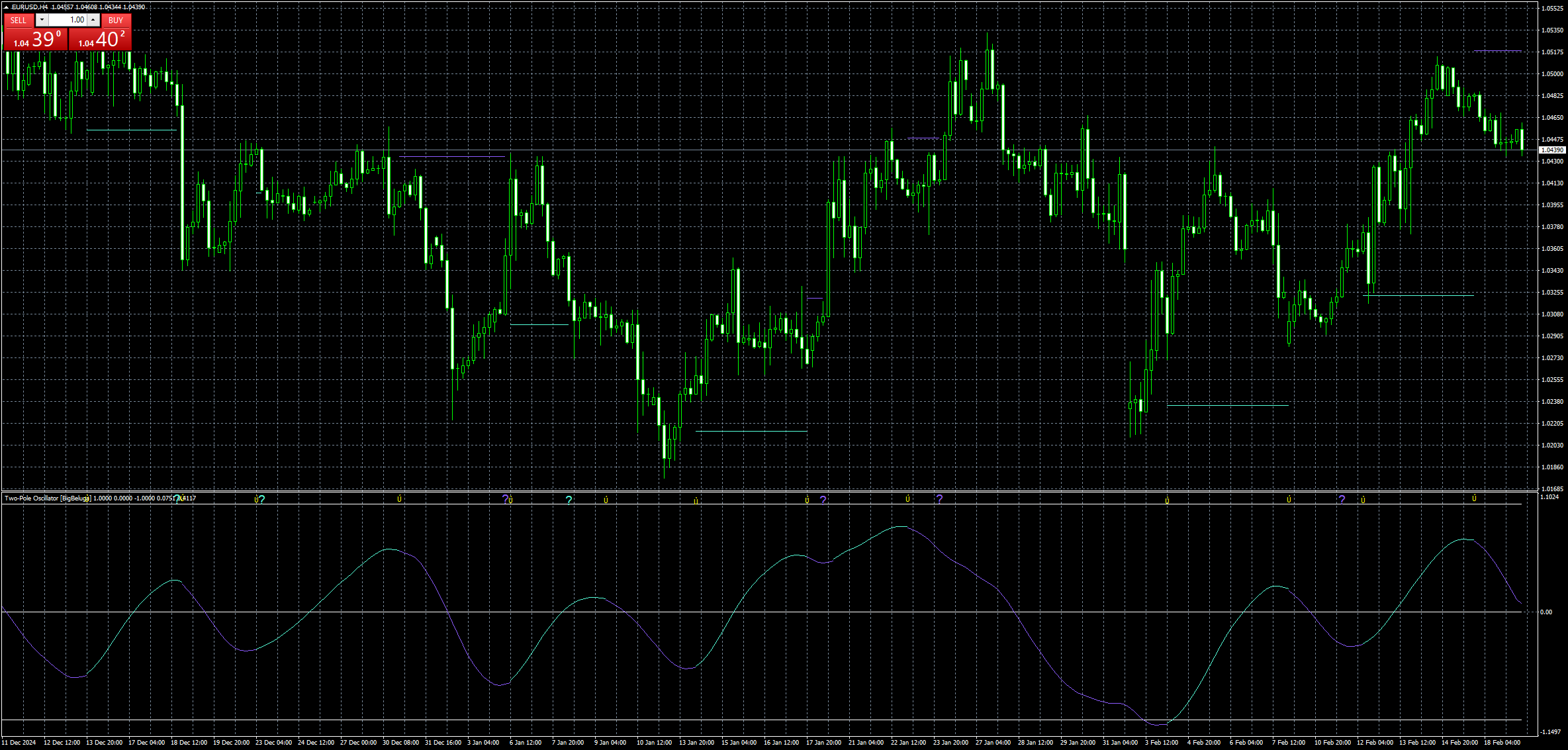Select purple question-mark marker above 10 Feb 20:00

[1342, 500]
